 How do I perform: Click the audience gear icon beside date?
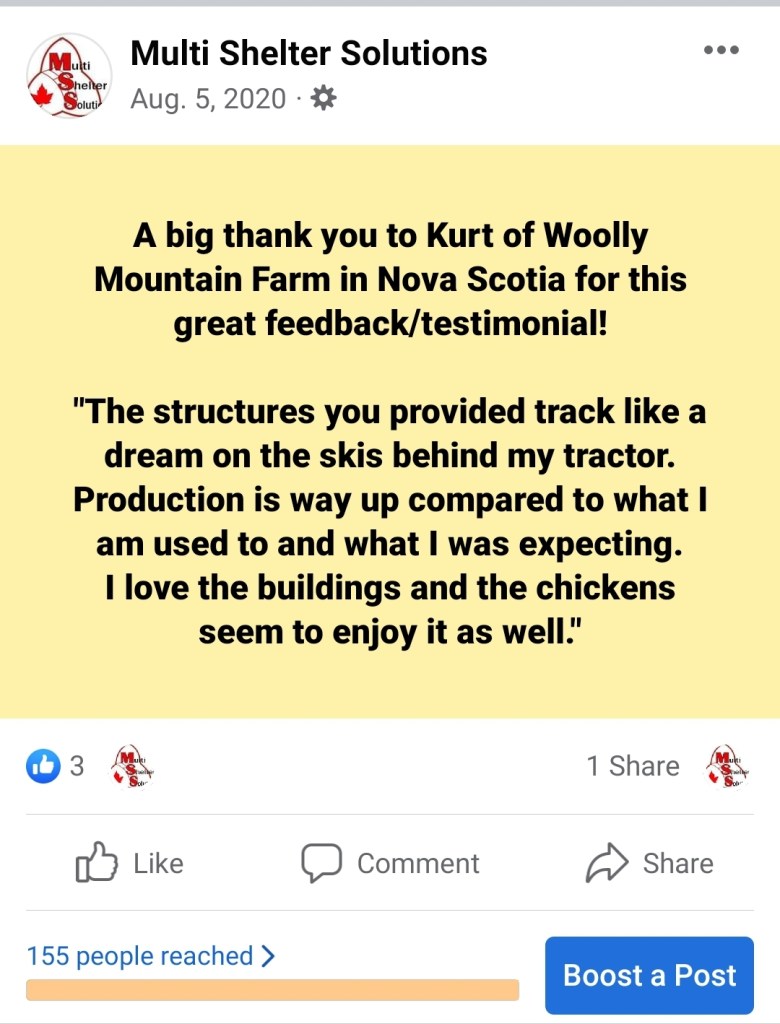pyautogui.click(x=324, y=98)
